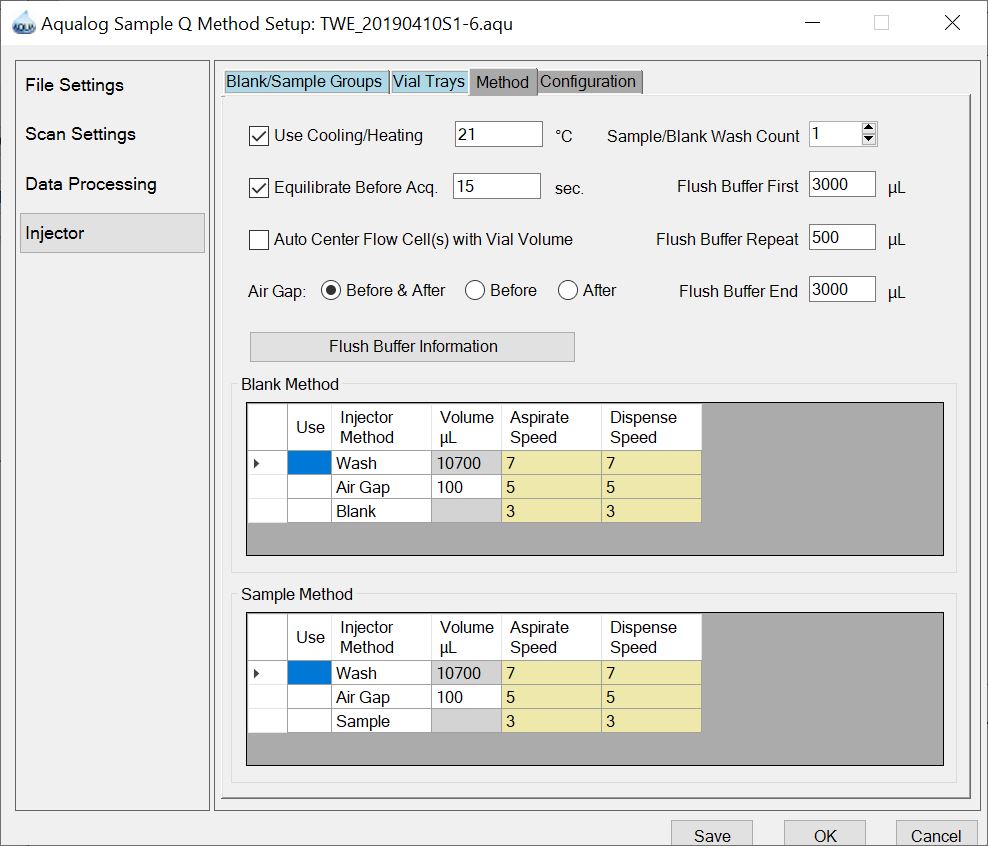The height and width of the screenshot is (846, 988).
Task: Select Before air gap radio button
Action: pyautogui.click(x=474, y=290)
